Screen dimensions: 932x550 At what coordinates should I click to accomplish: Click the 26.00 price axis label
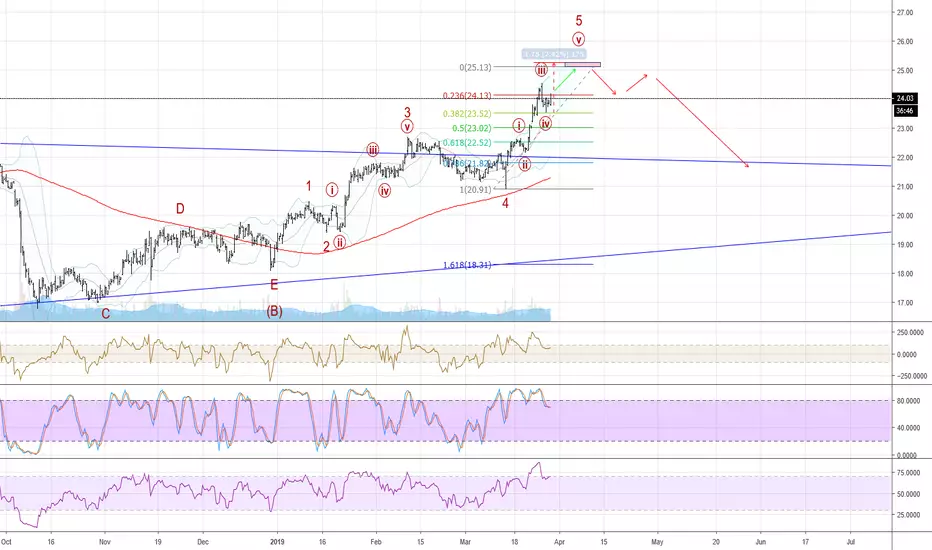click(x=905, y=42)
